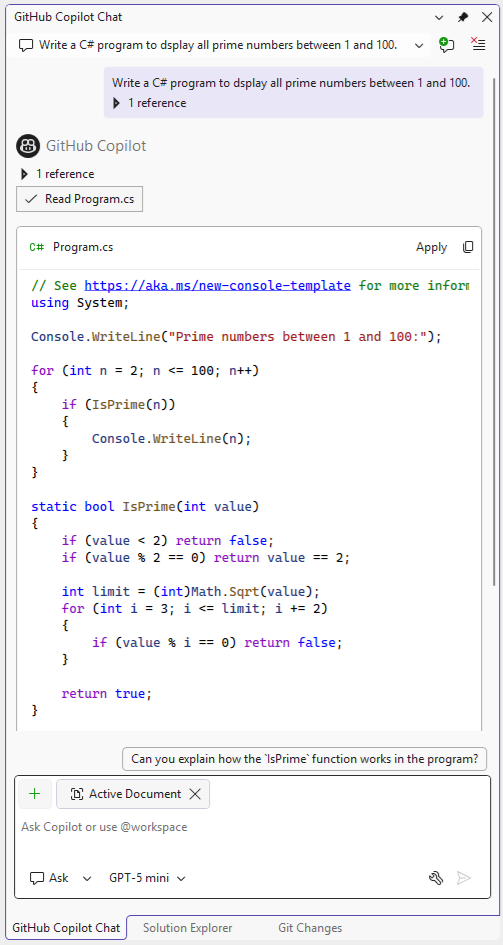Remove the Active Document attachment
Image resolution: width=503 pixels, height=945 pixels.
(x=195, y=794)
